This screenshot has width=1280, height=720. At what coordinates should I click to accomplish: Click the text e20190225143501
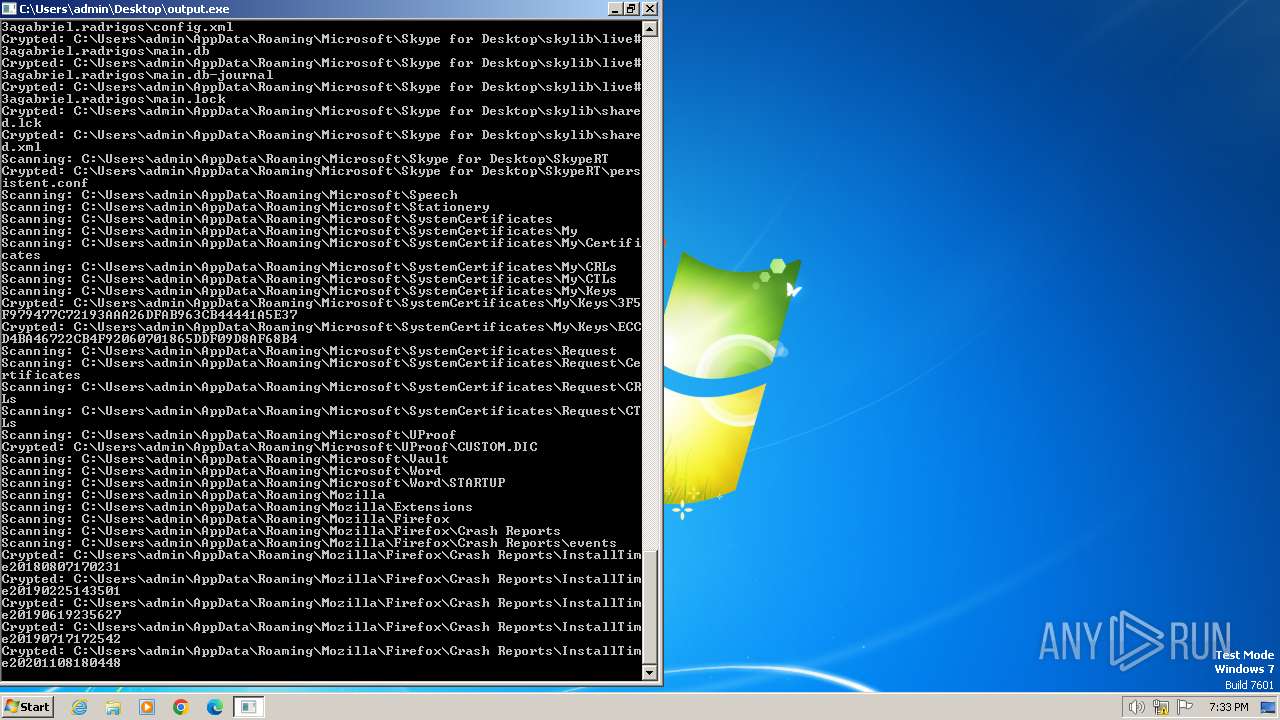61,591
